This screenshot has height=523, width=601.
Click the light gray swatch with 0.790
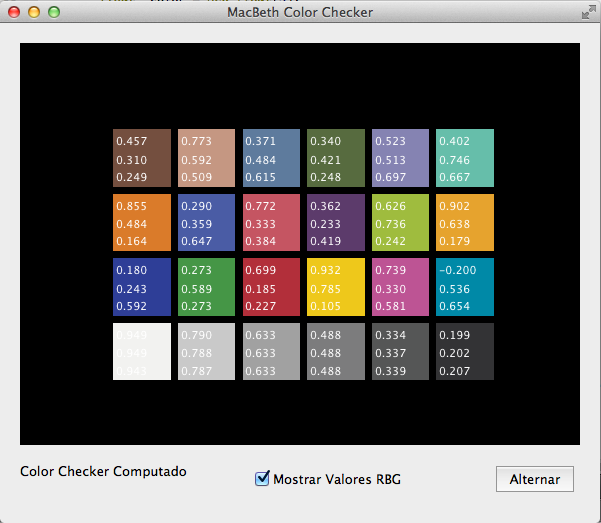[206, 351]
